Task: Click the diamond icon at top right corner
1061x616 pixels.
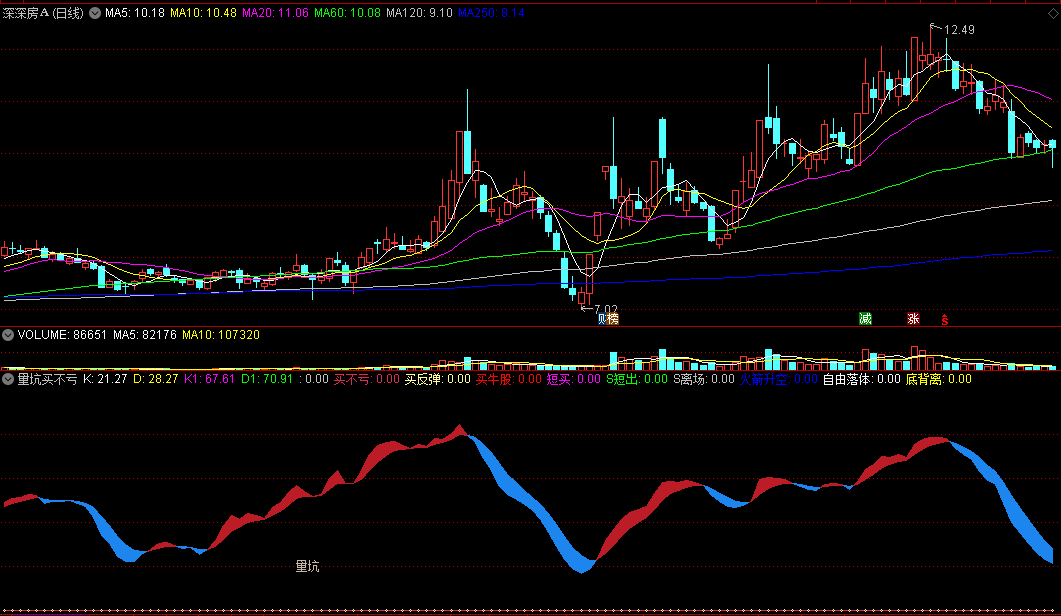Action: (x=1054, y=13)
